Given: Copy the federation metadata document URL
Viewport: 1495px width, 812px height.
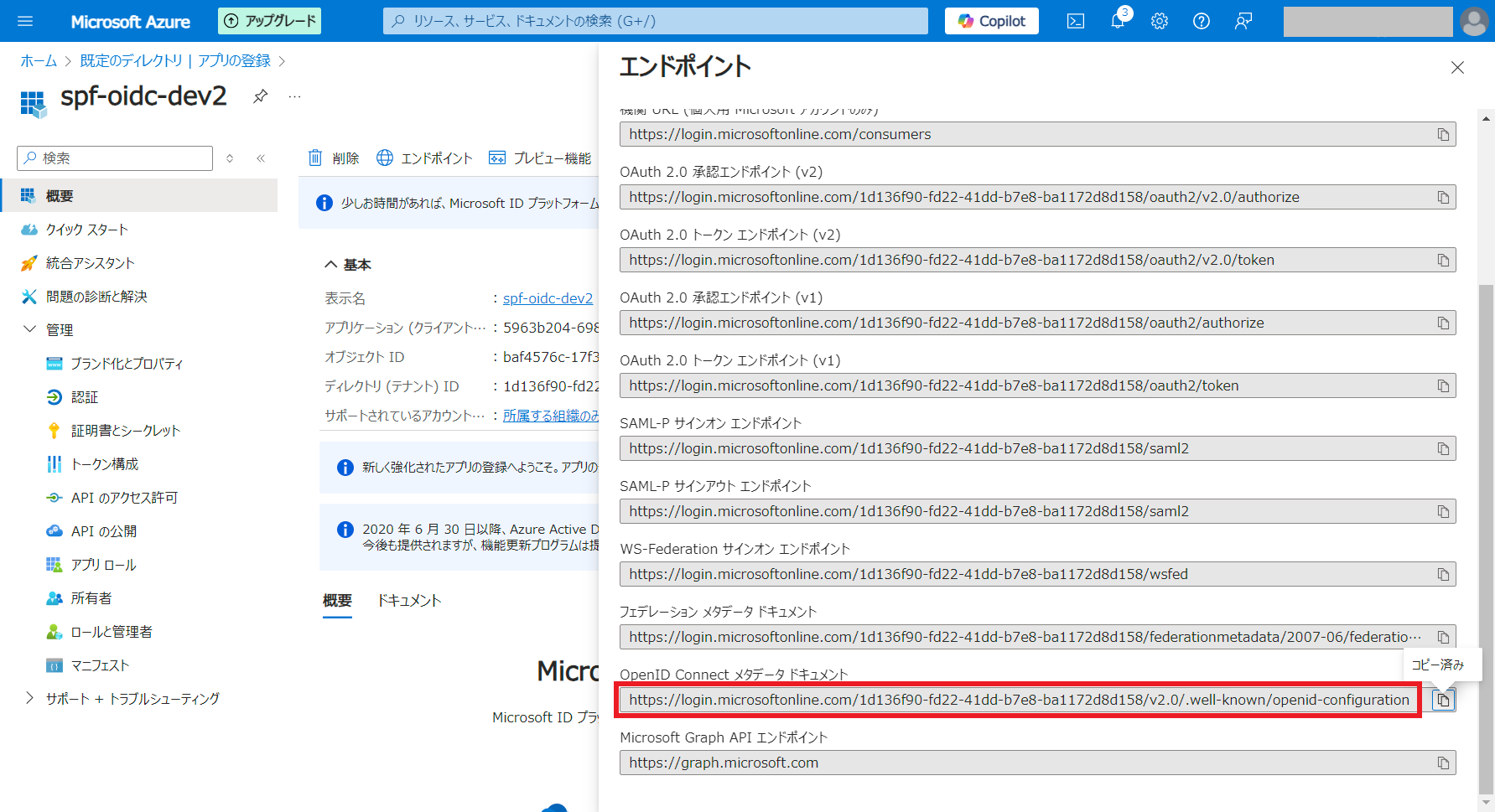Looking at the screenshot, I should pyautogui.click(x=1443, y=637).
